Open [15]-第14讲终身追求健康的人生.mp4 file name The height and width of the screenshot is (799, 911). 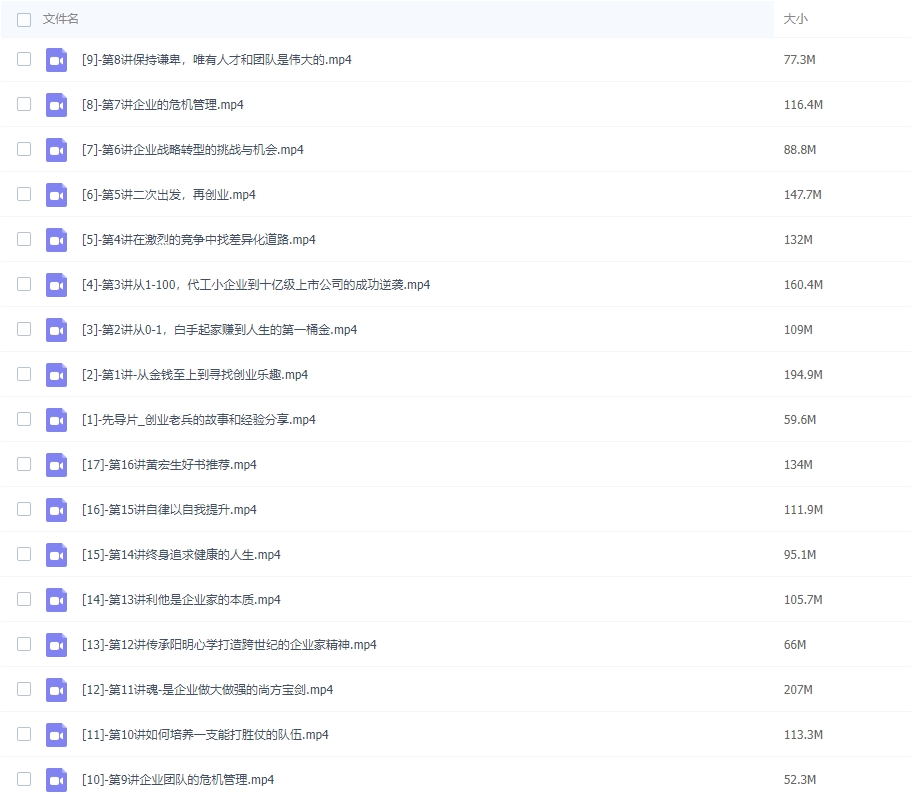pyautogui.click(x=181, y=555)
